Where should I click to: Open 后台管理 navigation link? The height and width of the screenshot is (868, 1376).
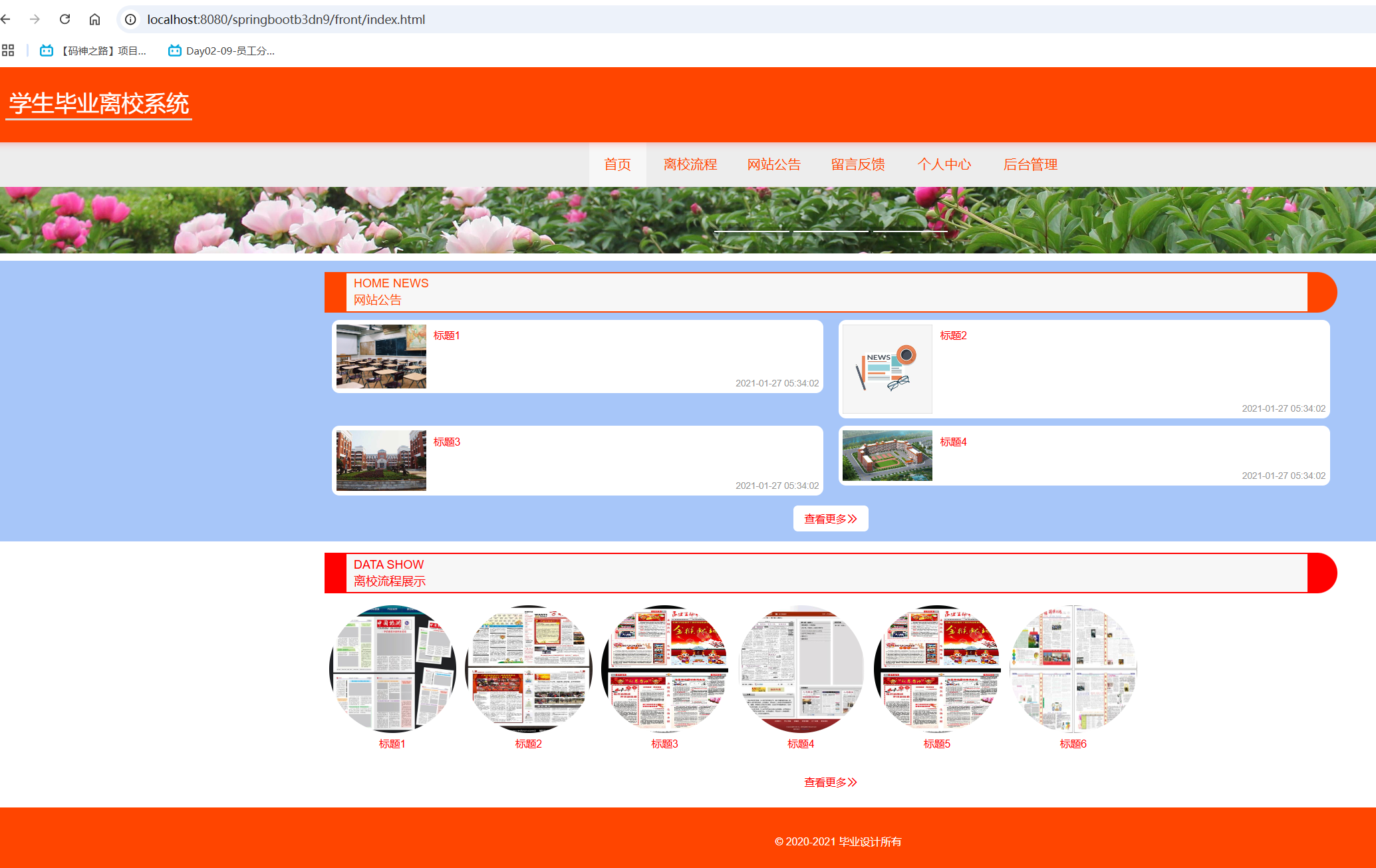pos(1030,164)
